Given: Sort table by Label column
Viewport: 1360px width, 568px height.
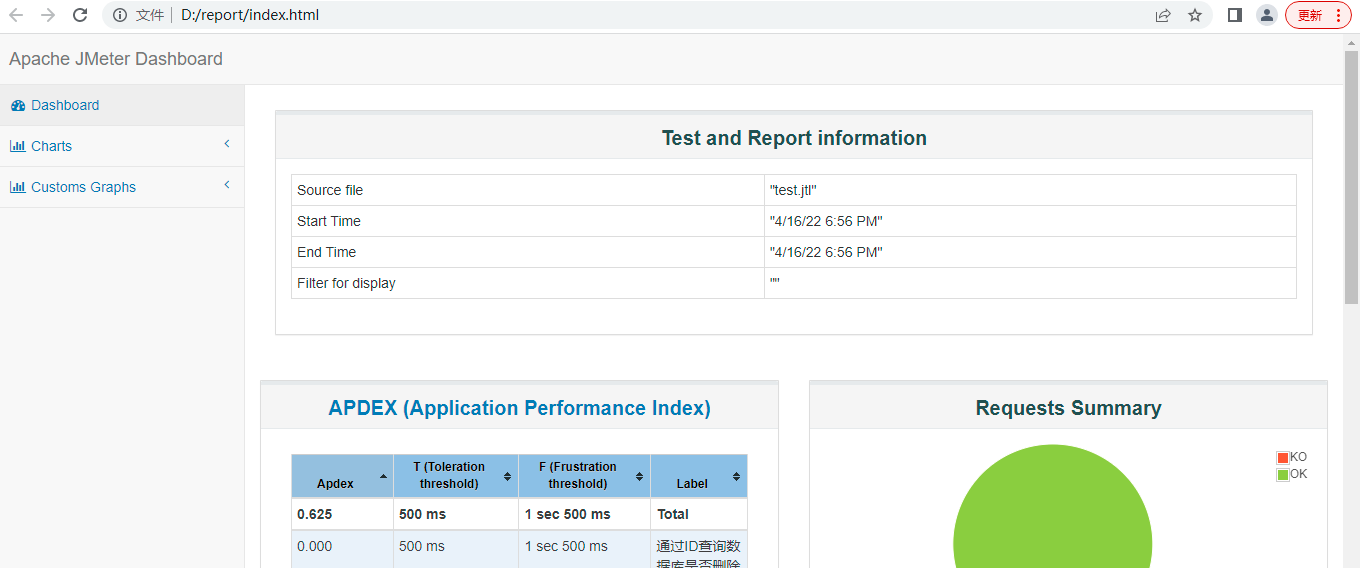Looking at the screenshot, I should (699, 476).
